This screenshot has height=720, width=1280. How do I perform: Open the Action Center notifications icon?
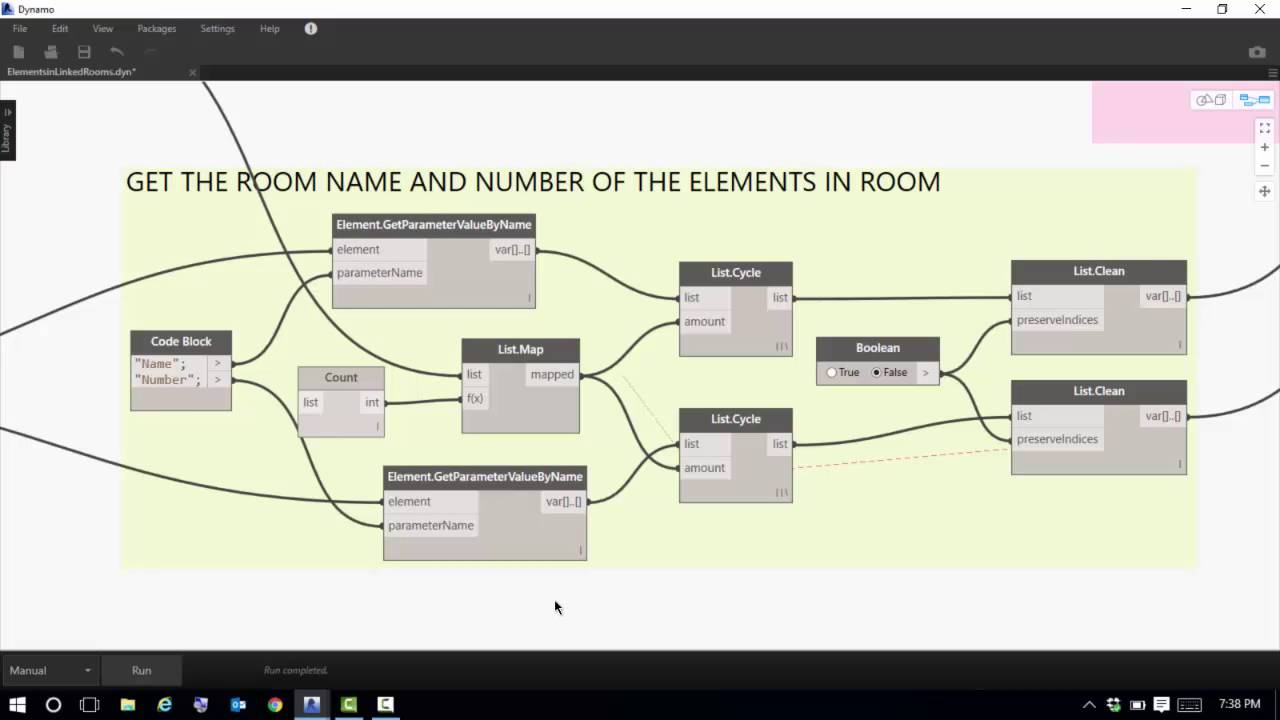pyautogui.click(x=1161, y=704)
